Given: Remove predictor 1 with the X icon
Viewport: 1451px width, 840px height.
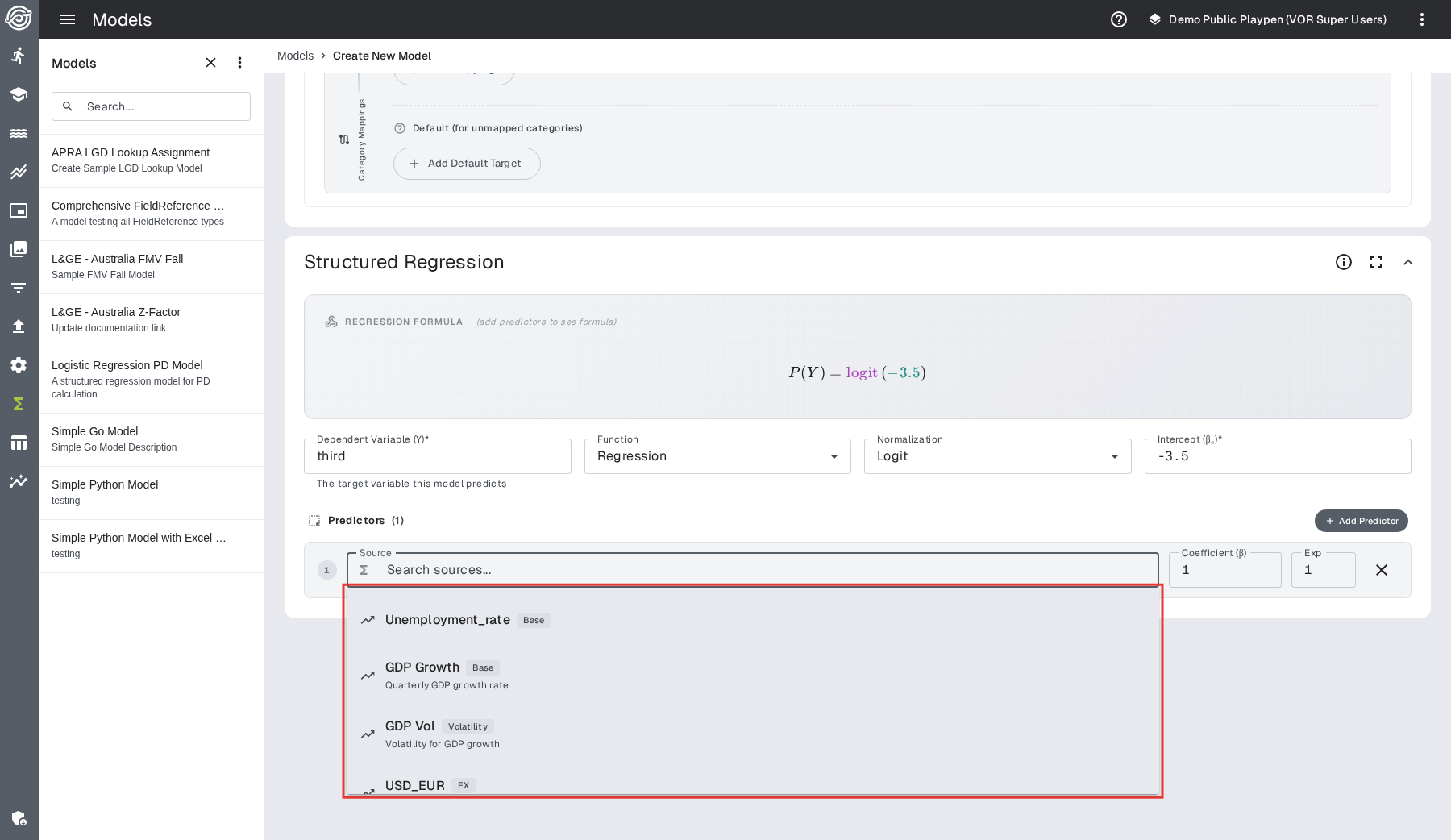Looking at the screenshot, I should coord(1382,570).
